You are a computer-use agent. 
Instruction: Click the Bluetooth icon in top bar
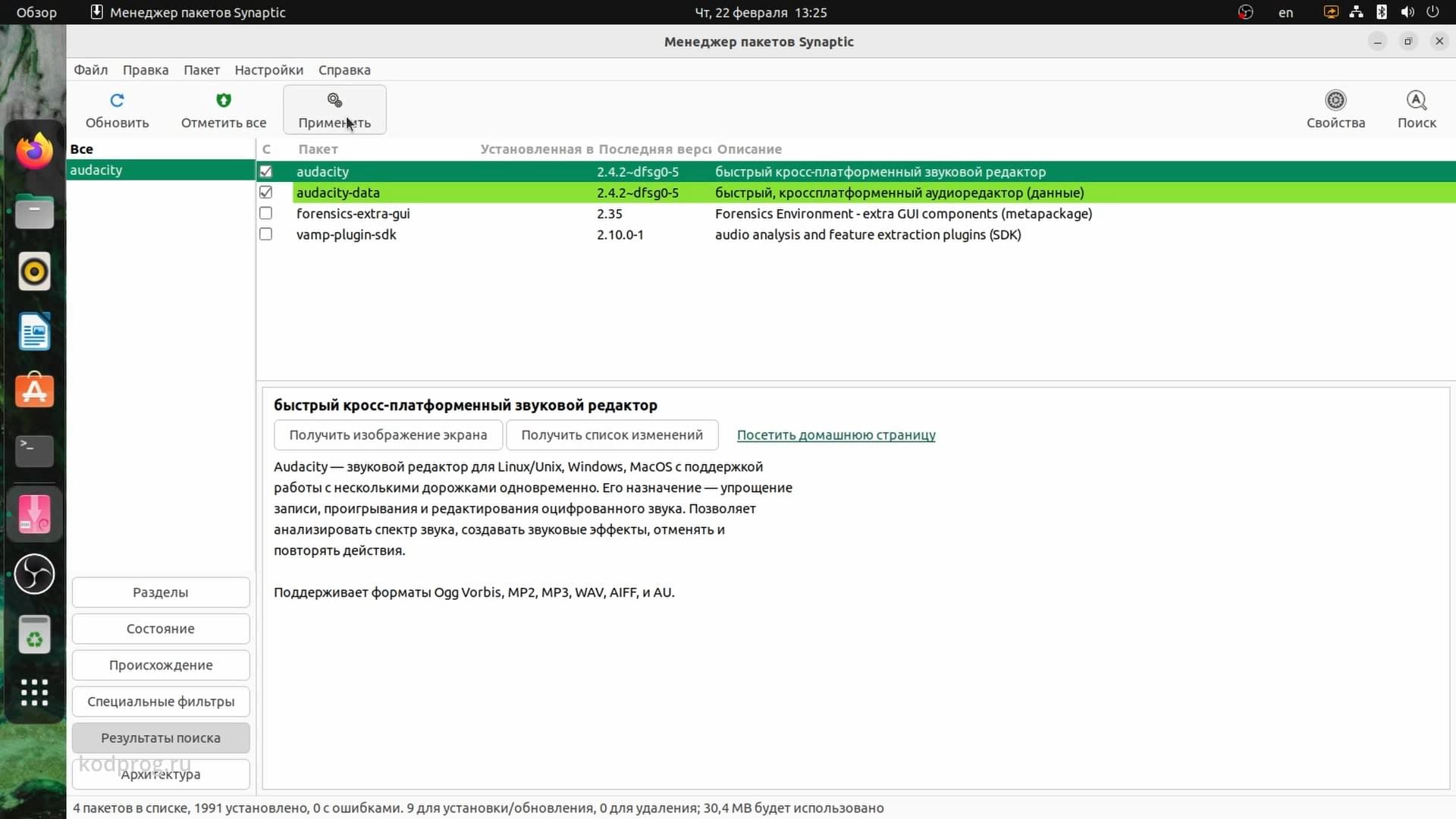coord(1382,12)
